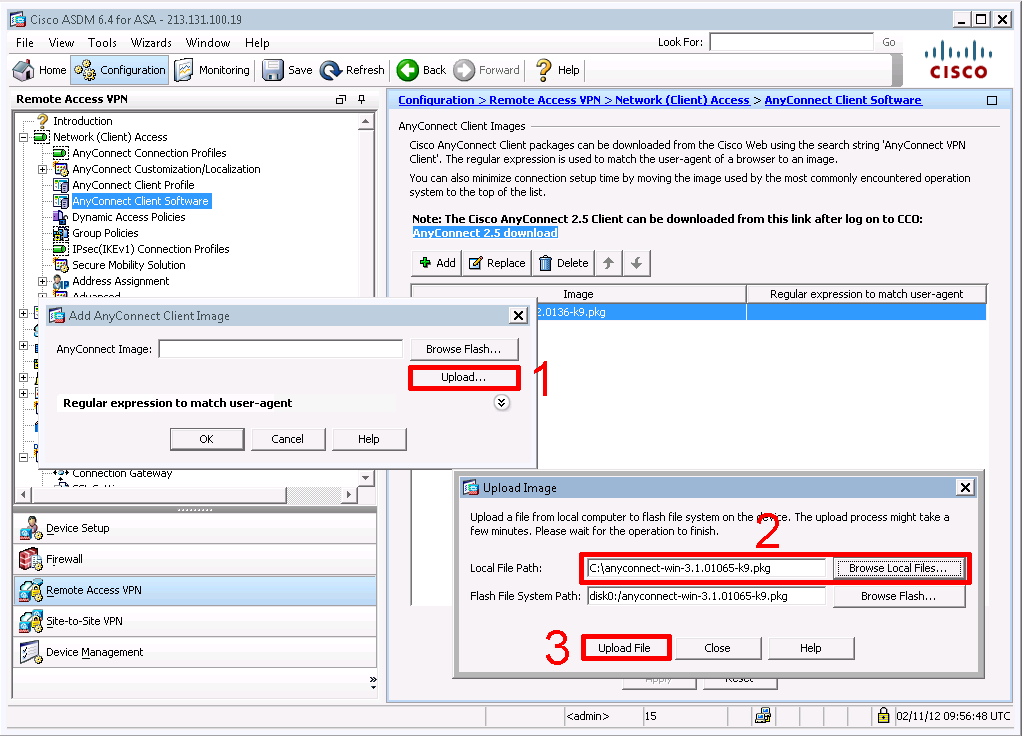Open the Window menu
This screenshot has height=736, width=1022.
[208, 43]
